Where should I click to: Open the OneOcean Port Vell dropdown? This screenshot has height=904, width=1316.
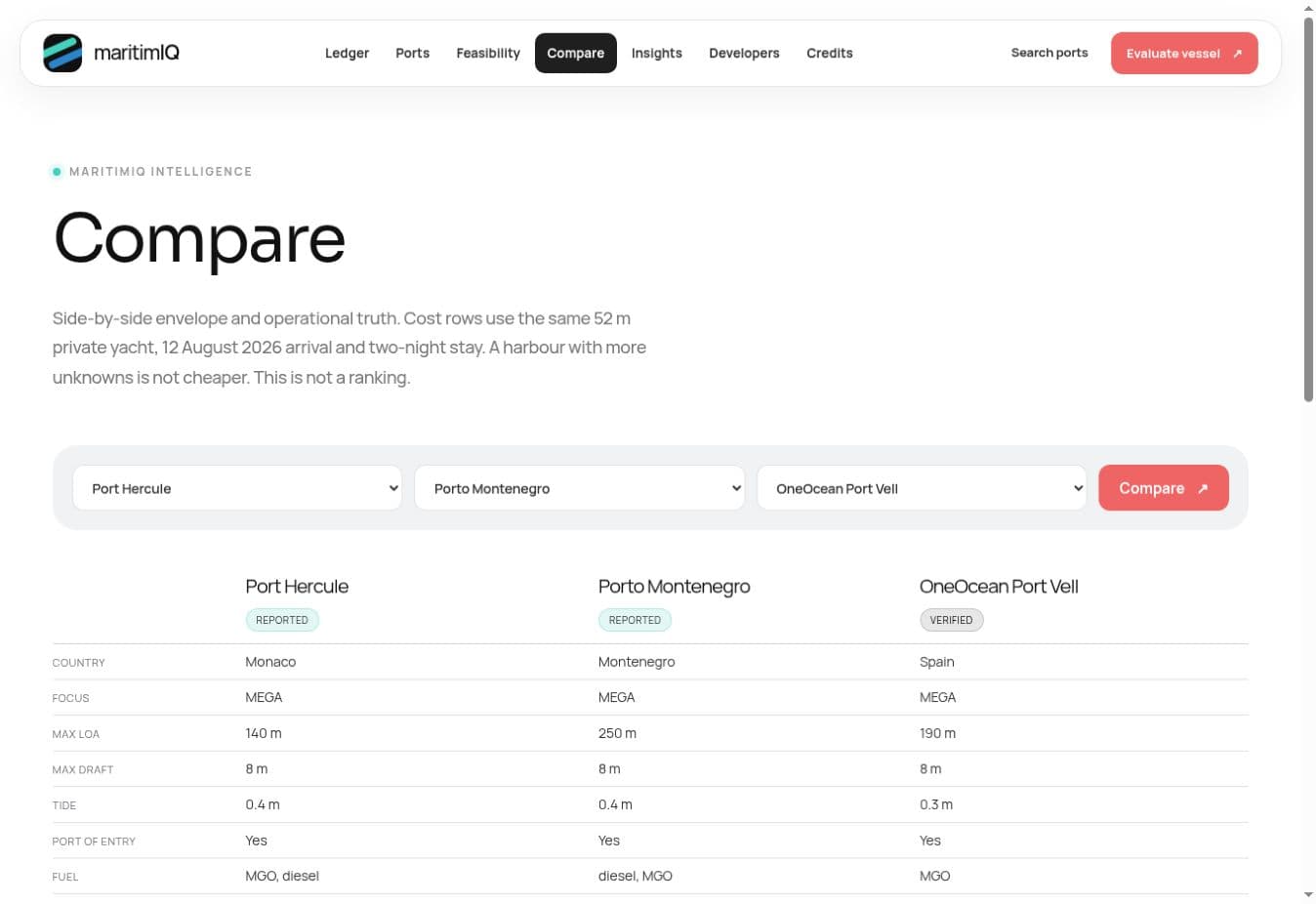point(922,488)
